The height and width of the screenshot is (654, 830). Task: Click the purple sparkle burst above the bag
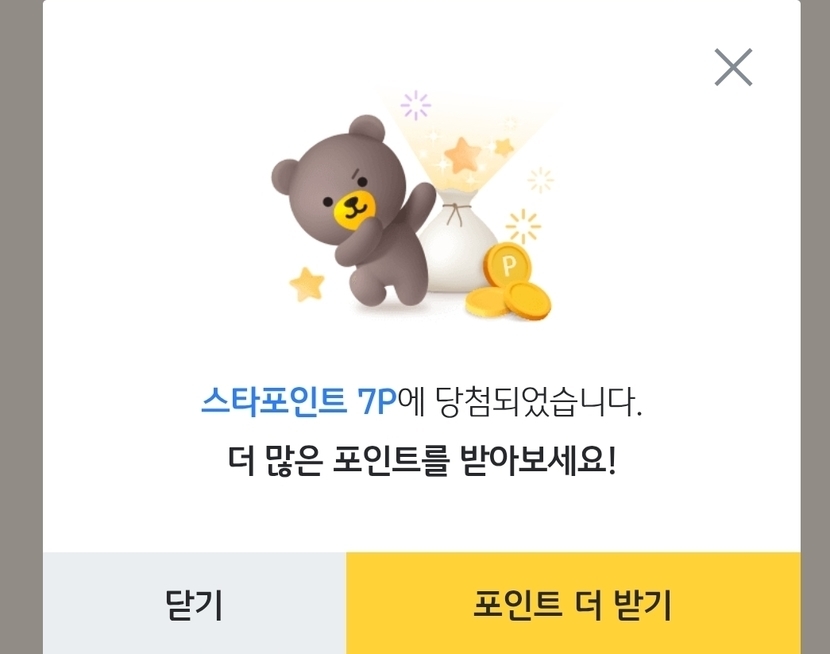(416, 105)
